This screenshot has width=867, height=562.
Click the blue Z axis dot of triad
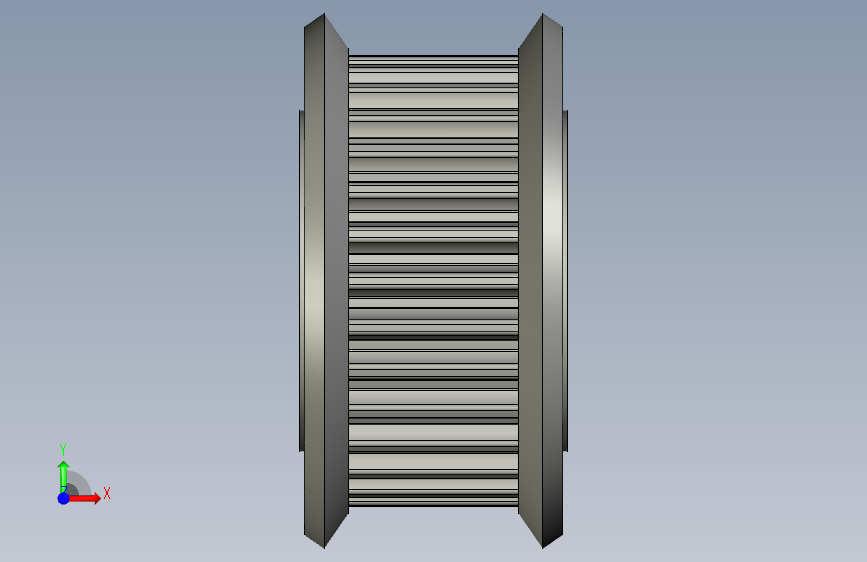tap(64, 498)
